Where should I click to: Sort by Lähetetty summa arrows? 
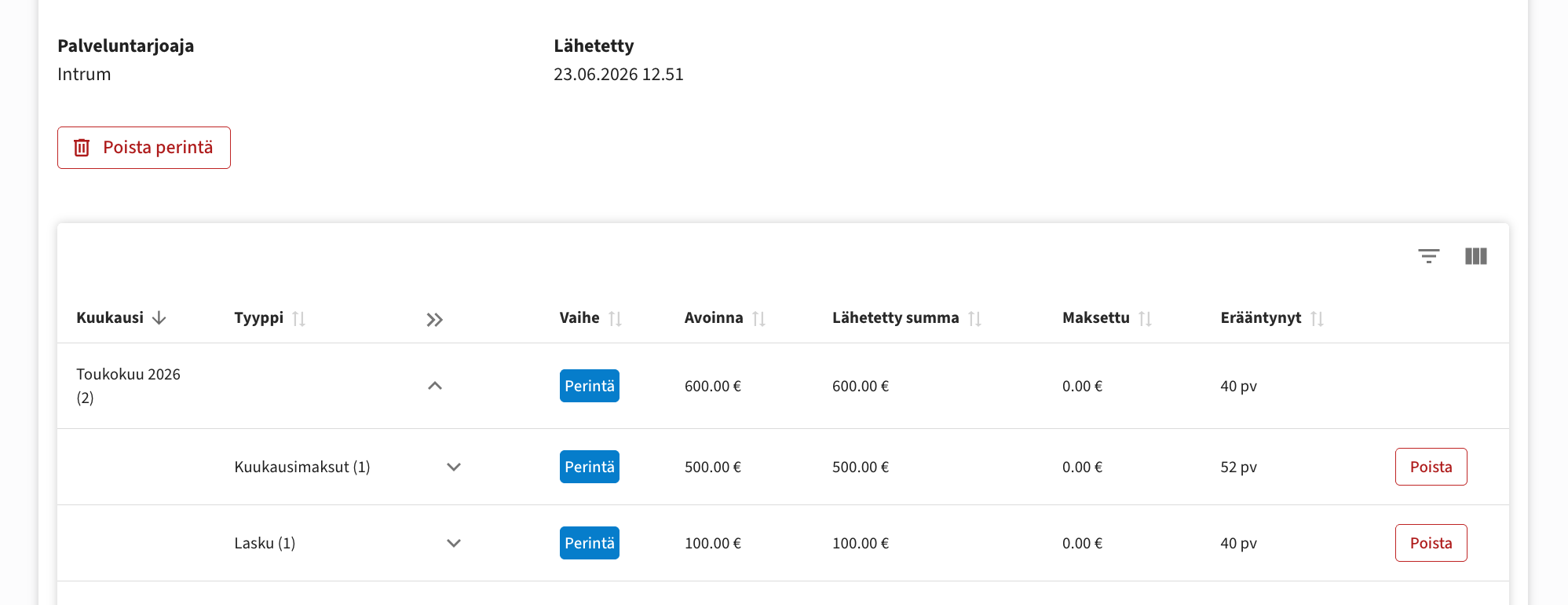click(974, 318)
